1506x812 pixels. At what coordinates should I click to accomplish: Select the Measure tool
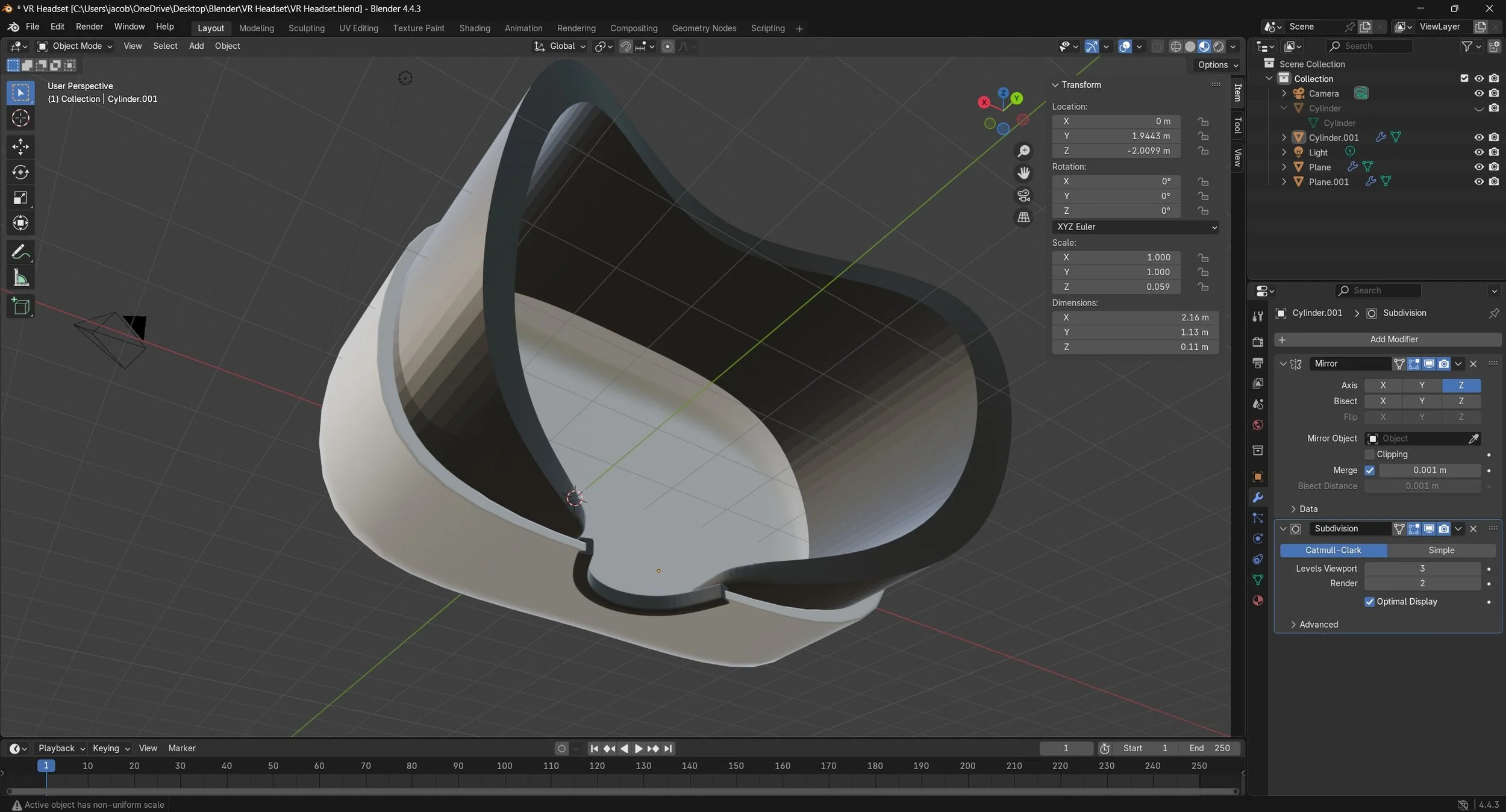pyautogui.click(x=20, y=278)
